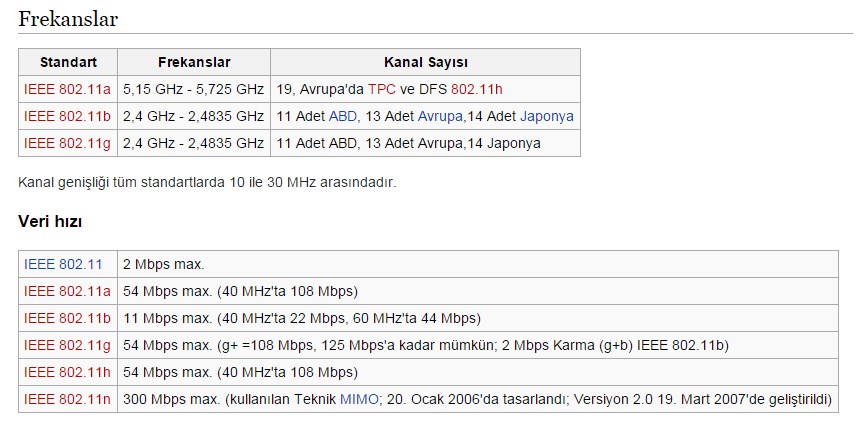This screenshot has height=423, width=860.
Task: Open IEEE 802.11b link in frequencies table
Action: click(x=67, y=116)
